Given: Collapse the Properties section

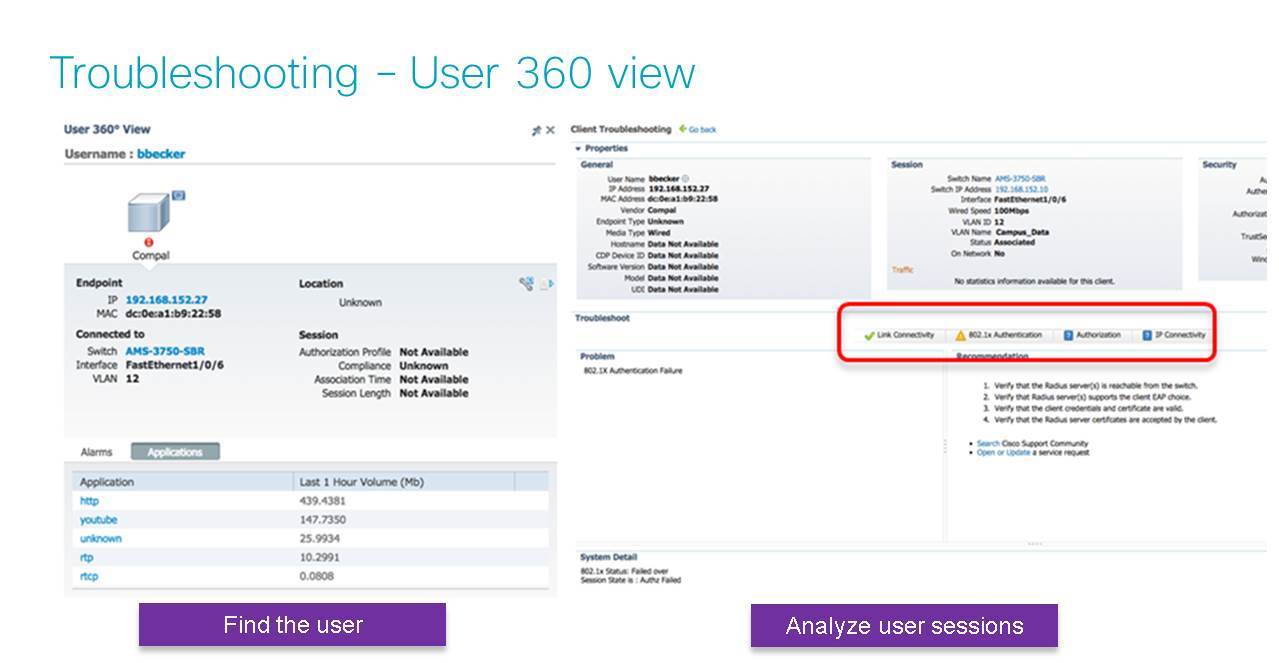Looking at the screenshot, I should (x=578, y=148).
